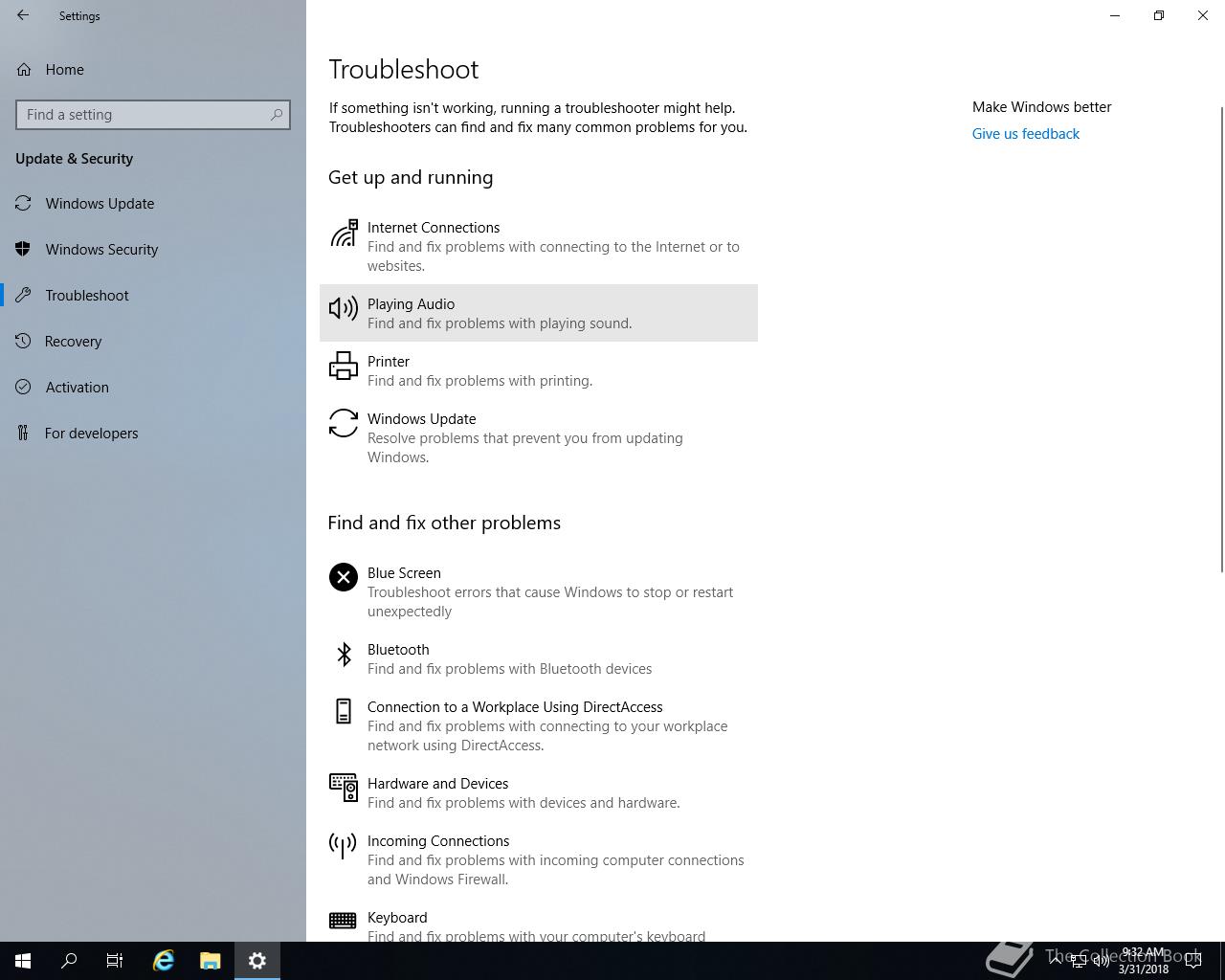Open Windows Update in sidebar
1225x980 pixels.
tap(153, 203)
